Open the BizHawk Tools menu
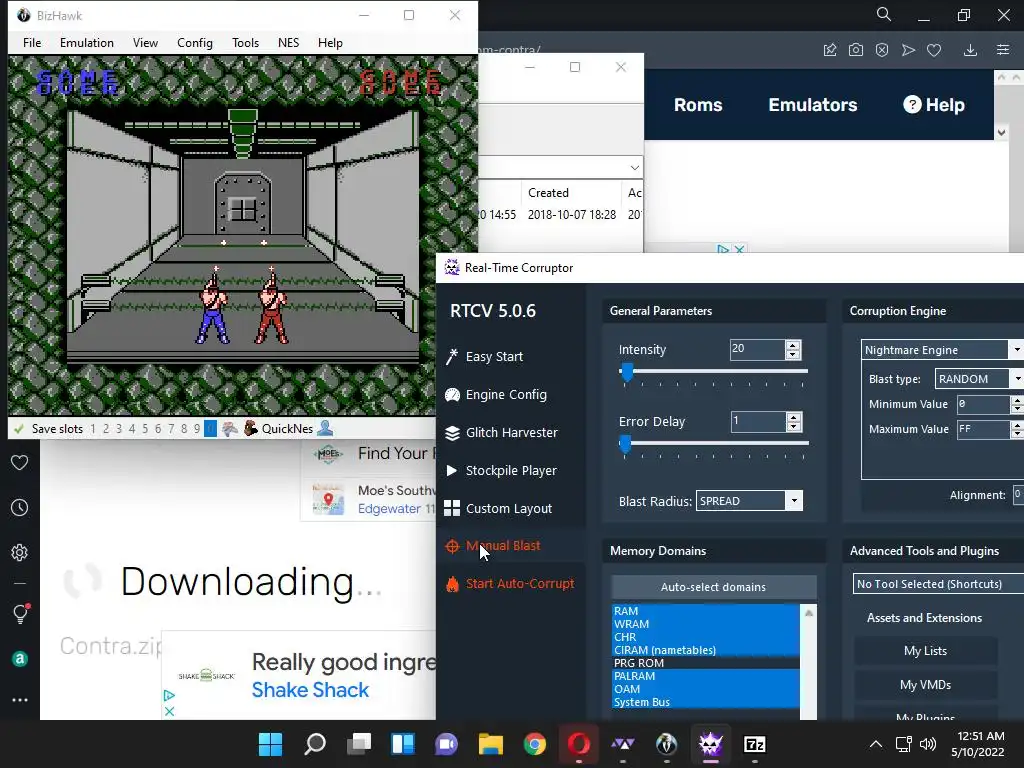The width and height of the screenshot is (1024, 768). (x=246, y=42)
